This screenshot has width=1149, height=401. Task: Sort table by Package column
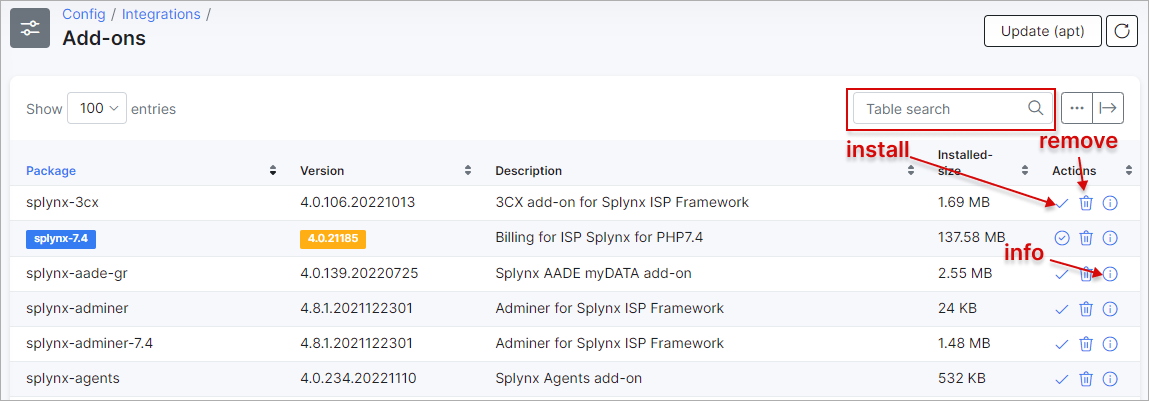pyautogui.click(x=51, y=171)
